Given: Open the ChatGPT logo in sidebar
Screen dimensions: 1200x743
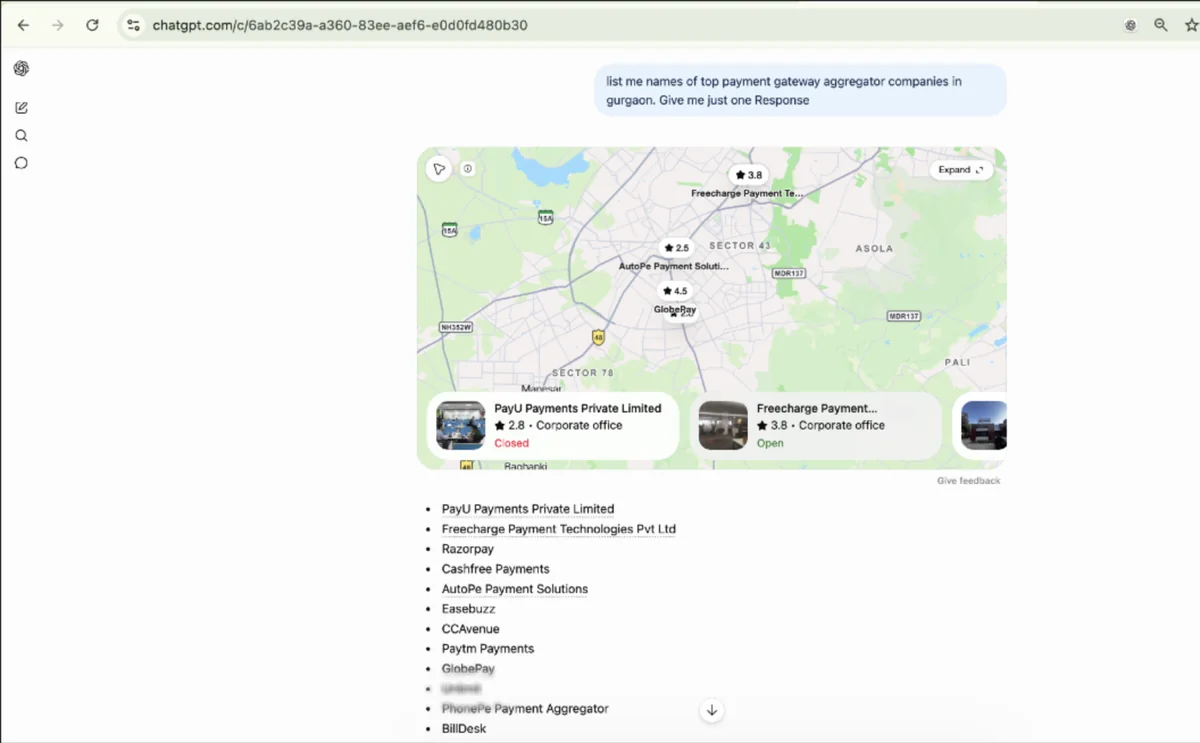Looking at the screenshot, I should 21,68.
